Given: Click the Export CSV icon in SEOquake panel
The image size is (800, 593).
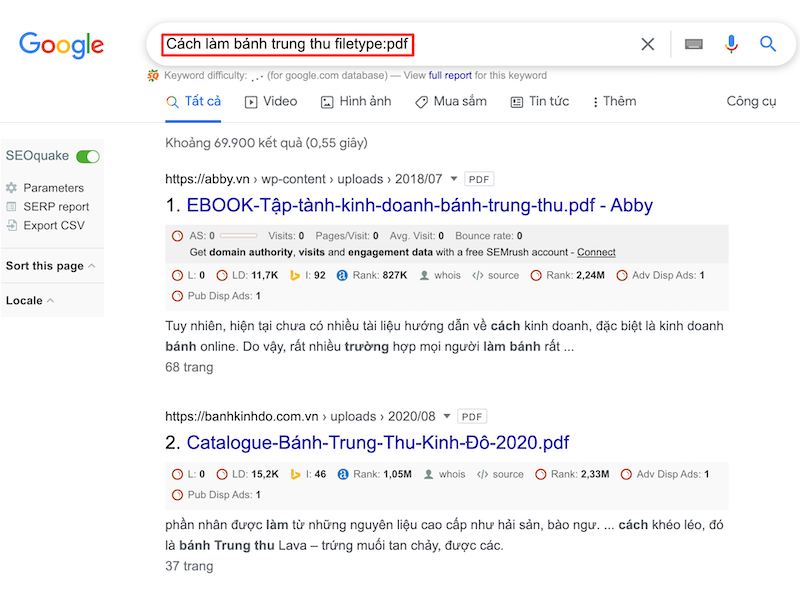Looking at the screenshot, I should pyautogui.click(x=10, y=225).
